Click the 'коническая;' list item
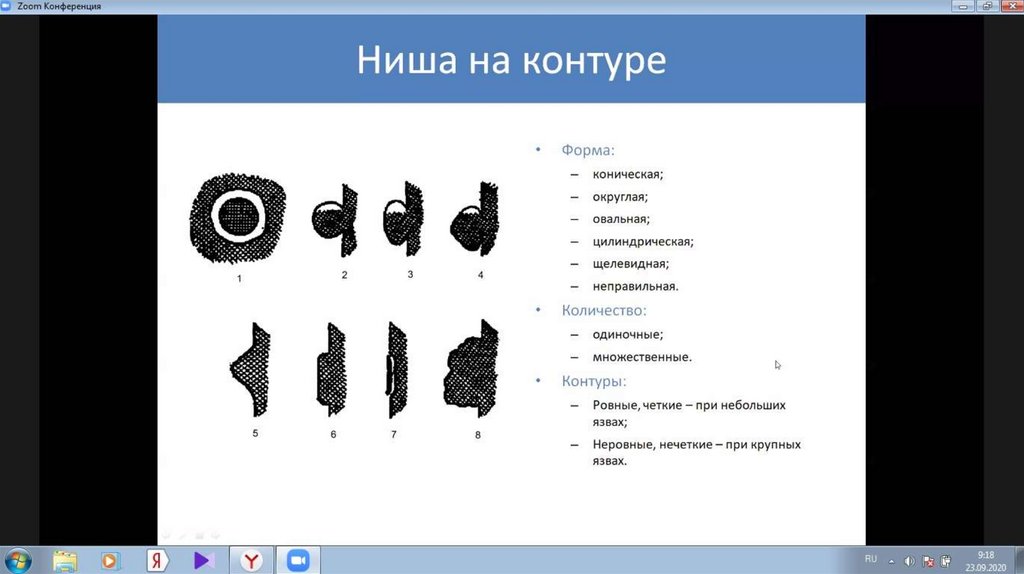The image size is (1024, 574). click(628, 174)
